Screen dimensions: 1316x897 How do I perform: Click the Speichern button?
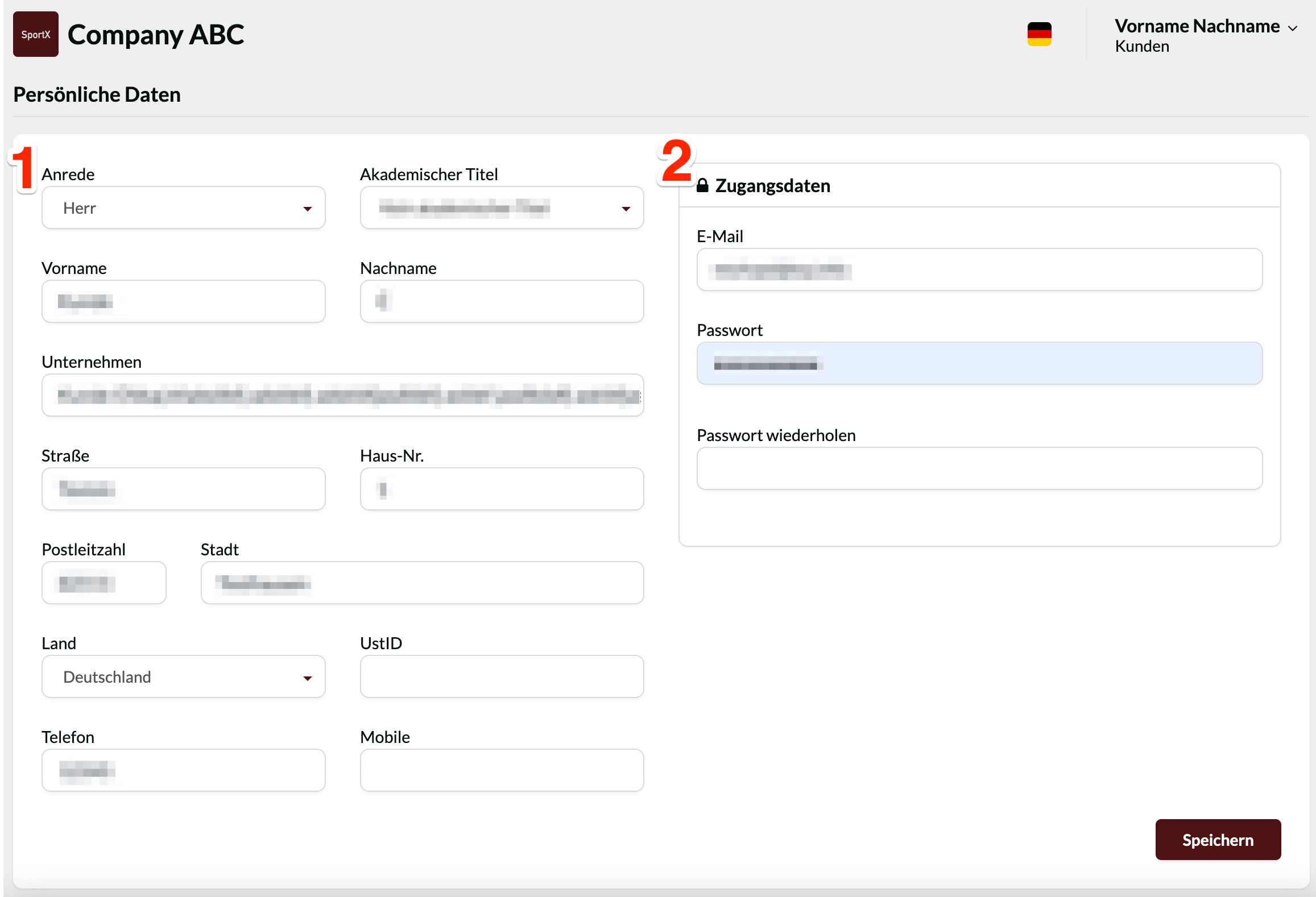pos(1218,840)
